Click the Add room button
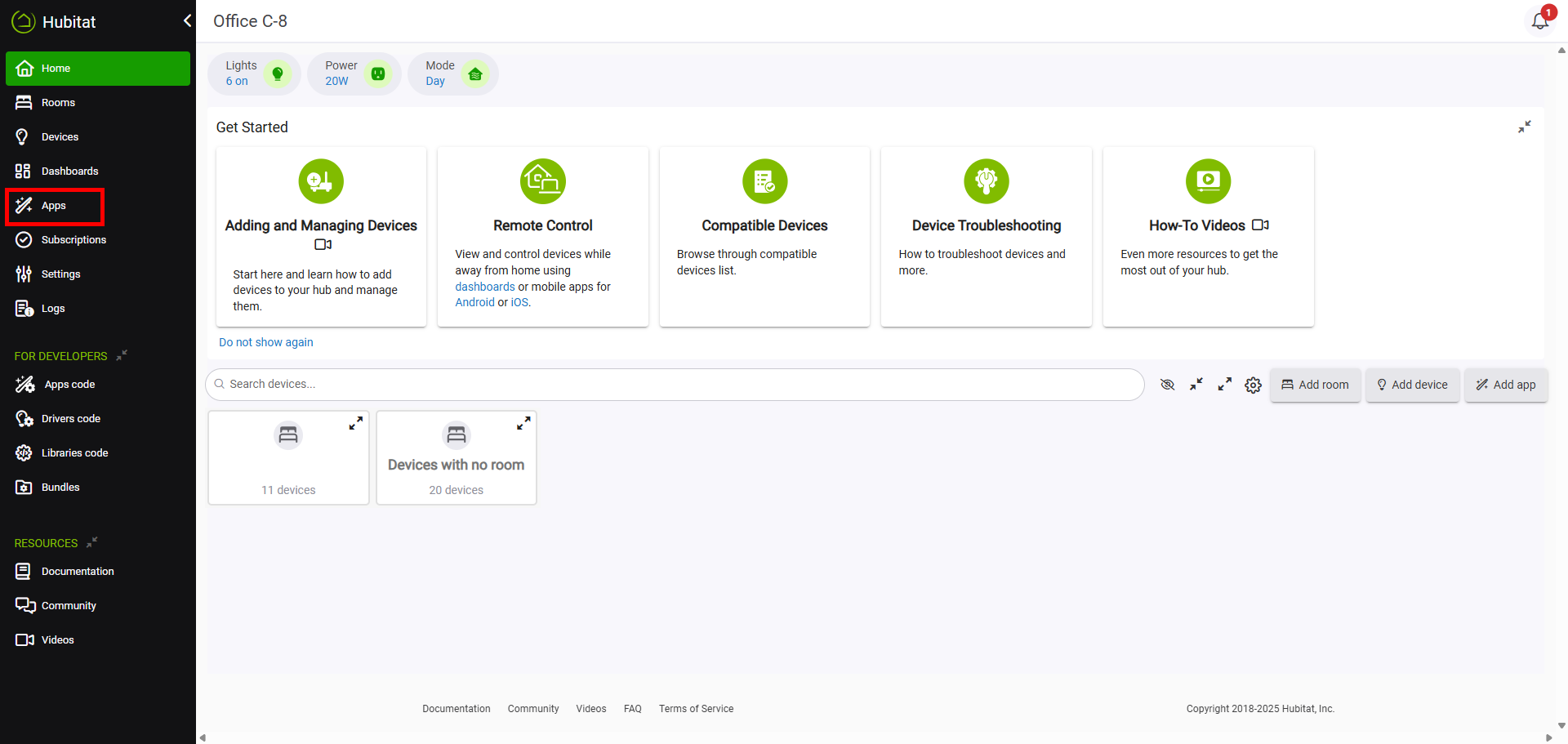This screenshot has width=1568, height=744. click(x=1315, y=385)
